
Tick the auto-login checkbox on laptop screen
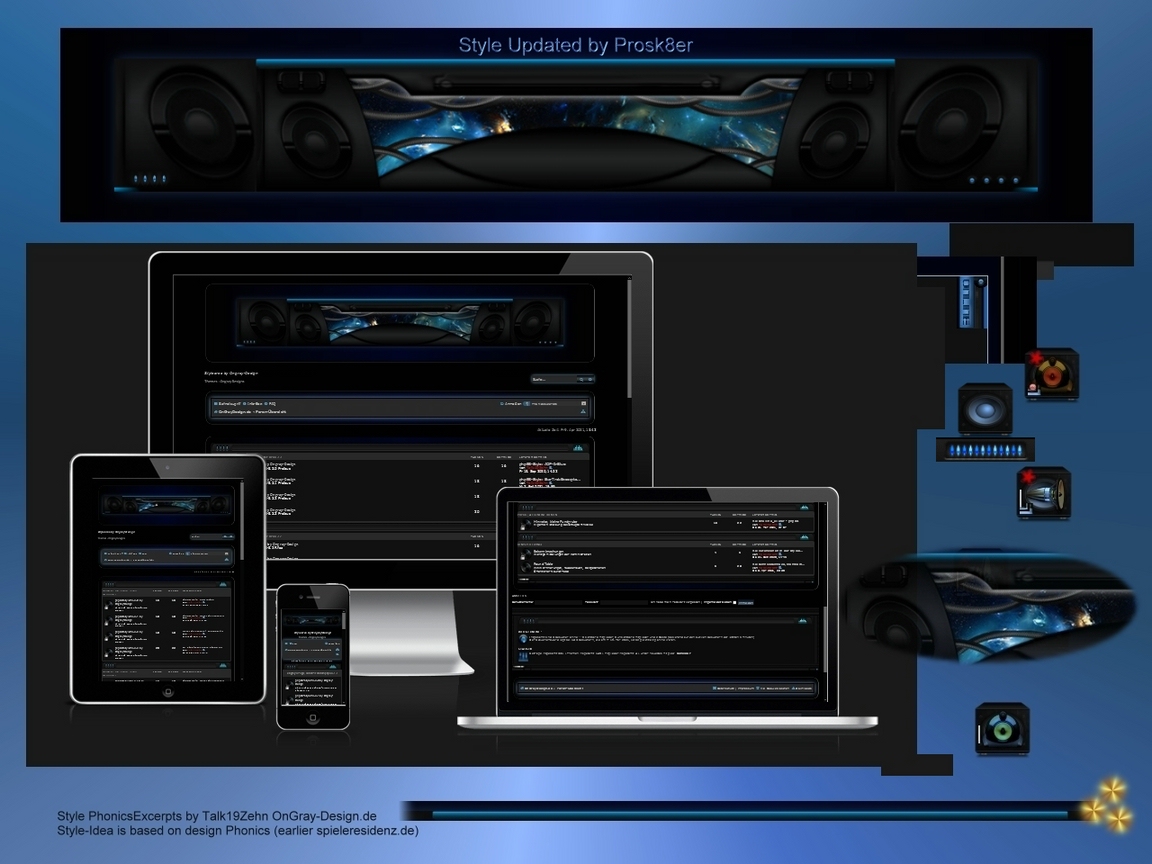point(734,602)
